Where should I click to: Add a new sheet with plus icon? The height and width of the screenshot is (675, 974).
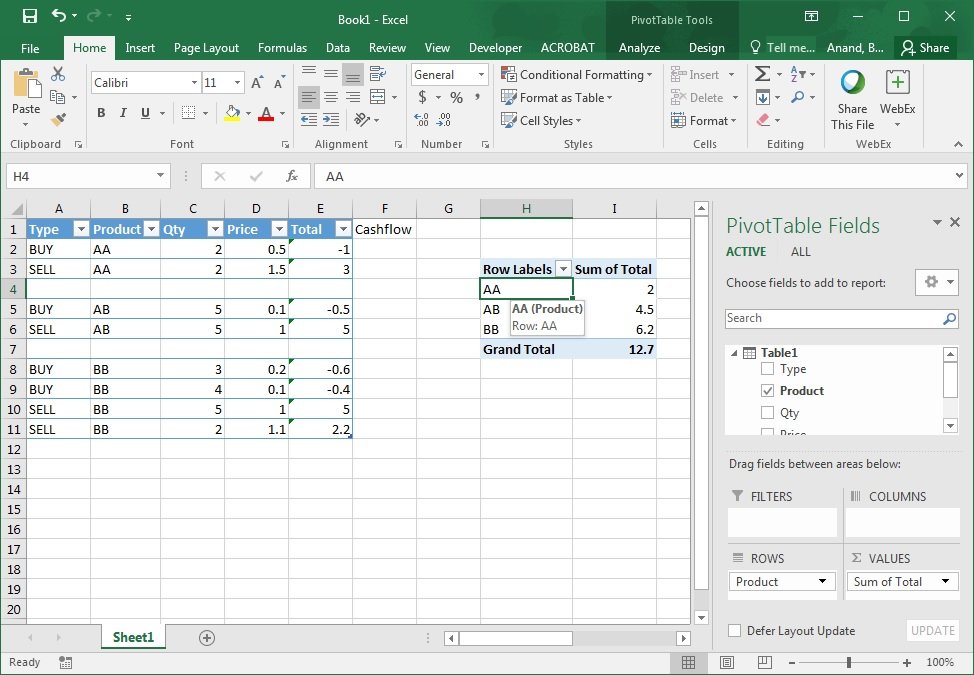(207, 637)
